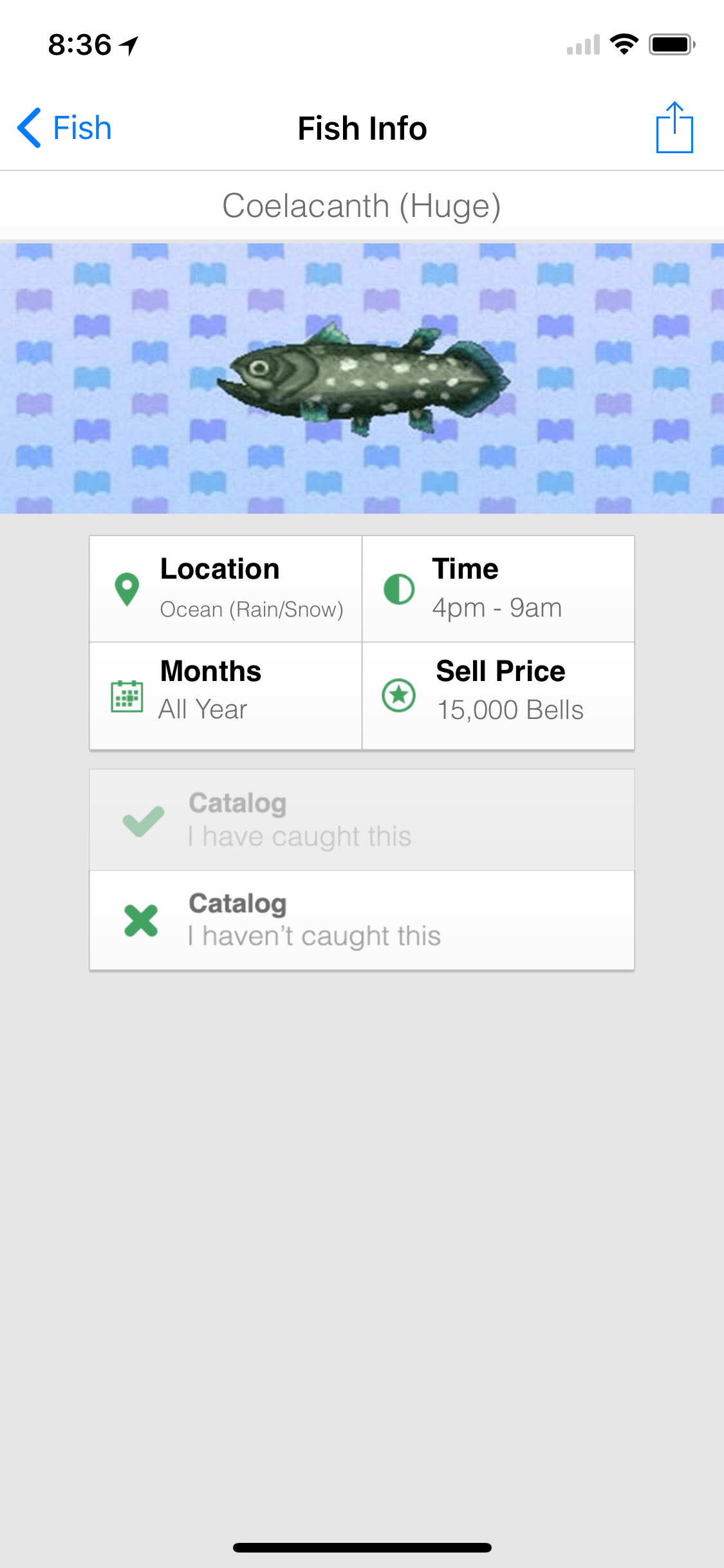
Task: Tap the Coelacanth (Huge) name header
Action: pyautogui.click(x=362, y=206)
